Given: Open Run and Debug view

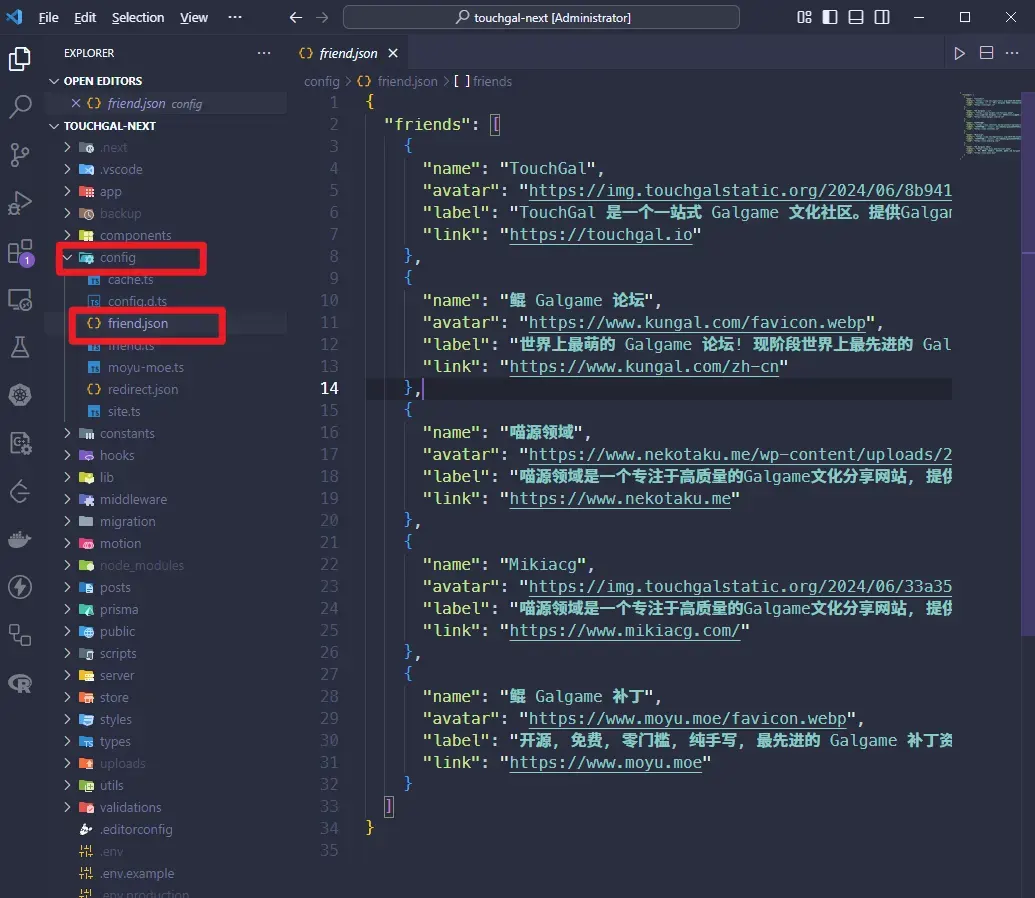Looking at the screenshot, I should click(20, 203).
